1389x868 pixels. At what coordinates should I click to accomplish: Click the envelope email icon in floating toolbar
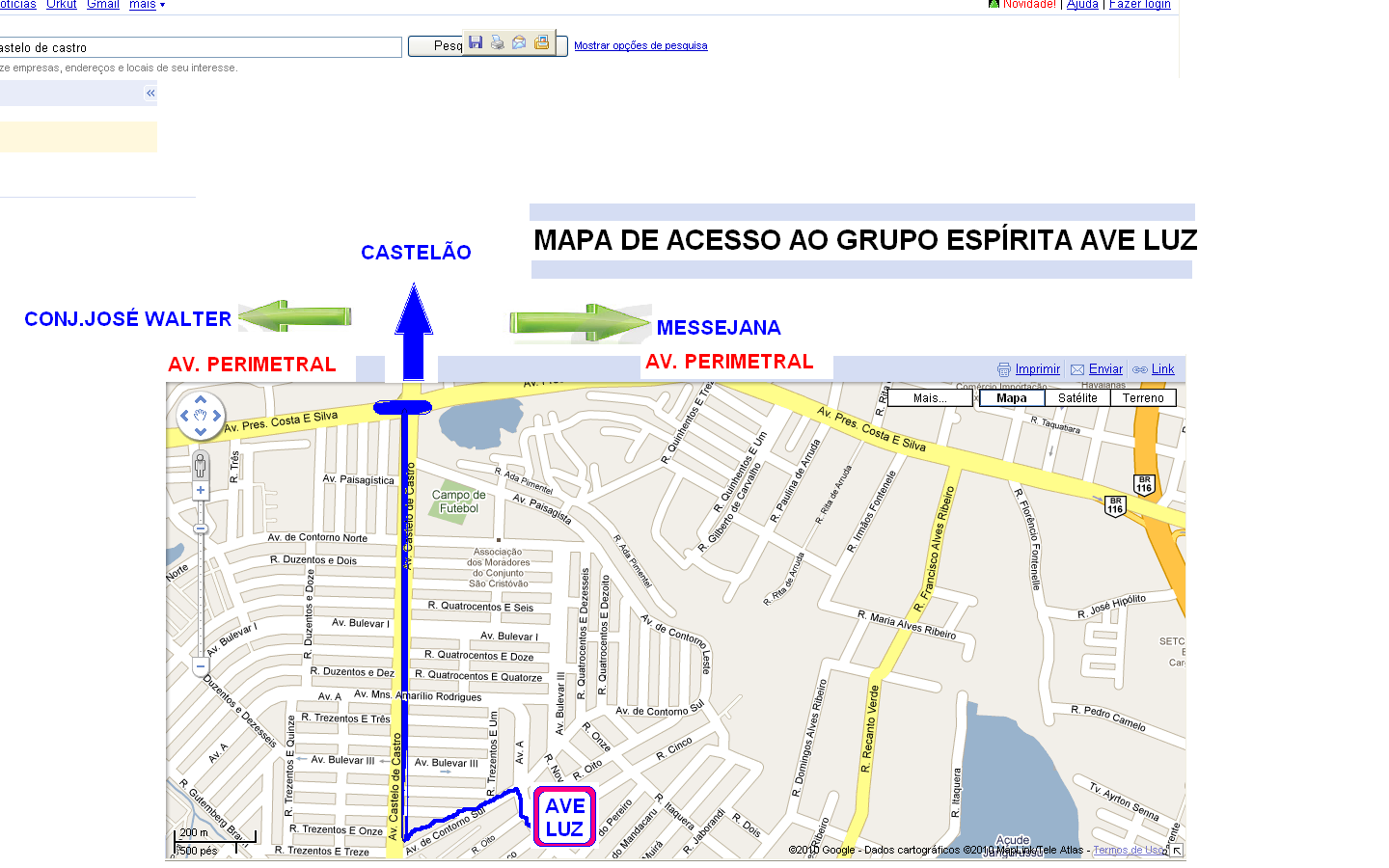[x=519, y=42]
